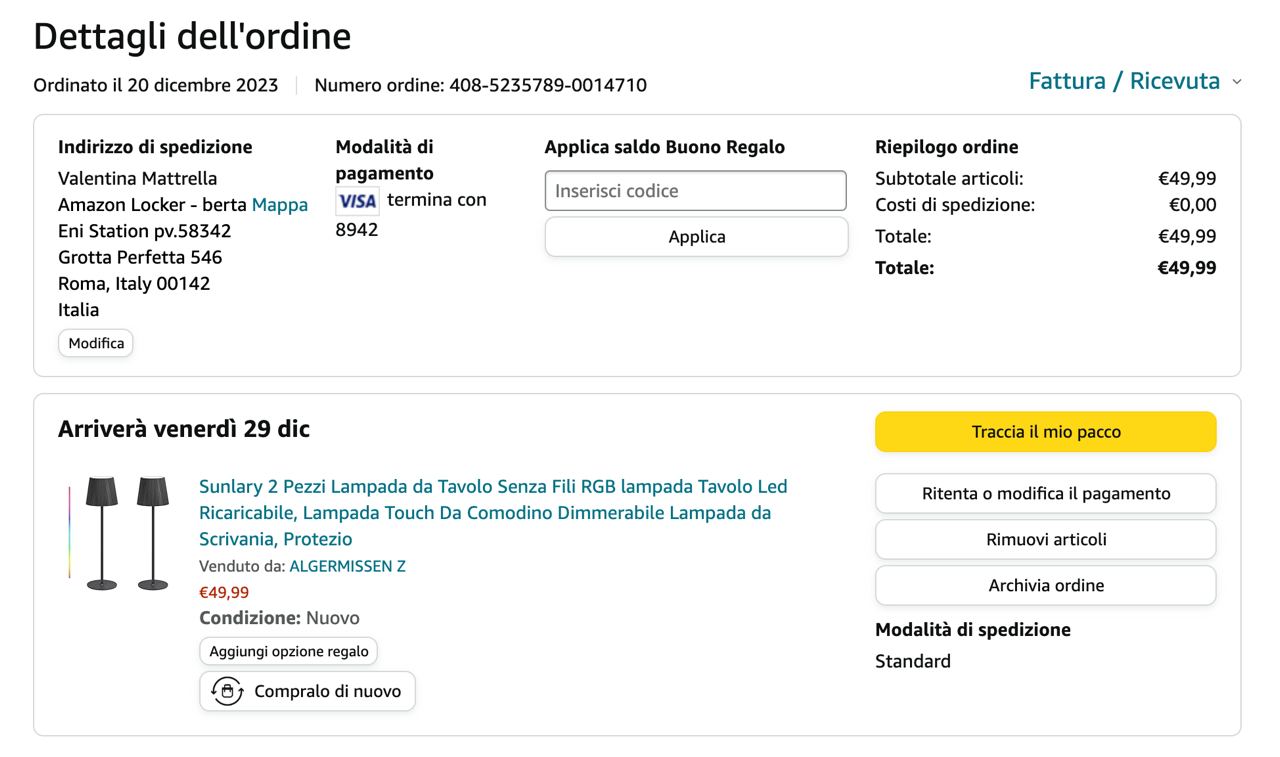Click the Applica button
This screenshot has height=757, width=1280.
tap(696, 237)
